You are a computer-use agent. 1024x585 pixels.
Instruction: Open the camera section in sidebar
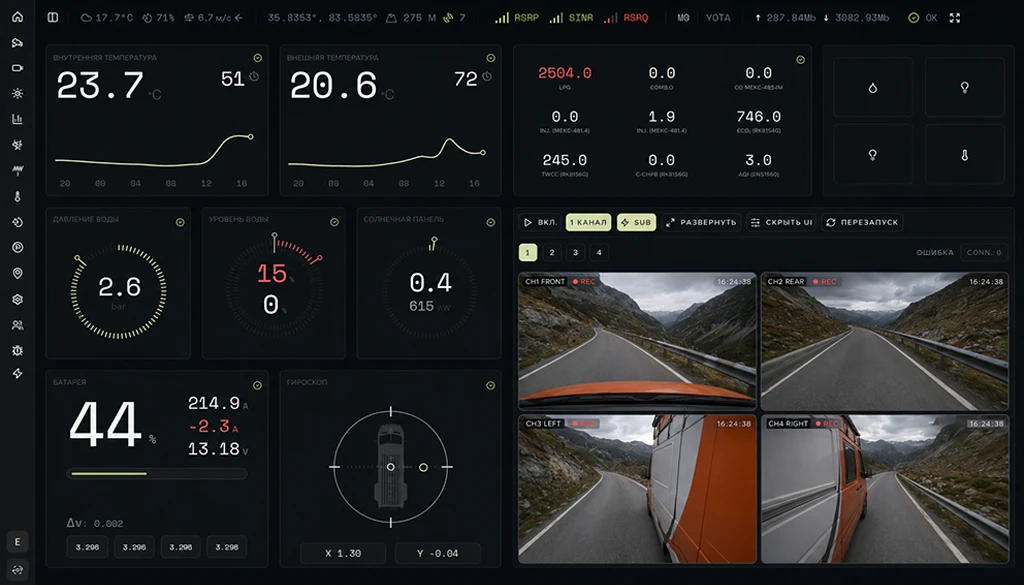(x=18, y=68)
